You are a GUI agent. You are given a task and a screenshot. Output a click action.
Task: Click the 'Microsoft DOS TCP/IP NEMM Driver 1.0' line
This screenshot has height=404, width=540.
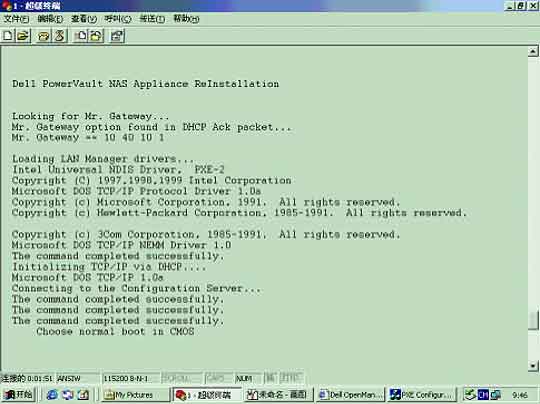click(122, 245)
